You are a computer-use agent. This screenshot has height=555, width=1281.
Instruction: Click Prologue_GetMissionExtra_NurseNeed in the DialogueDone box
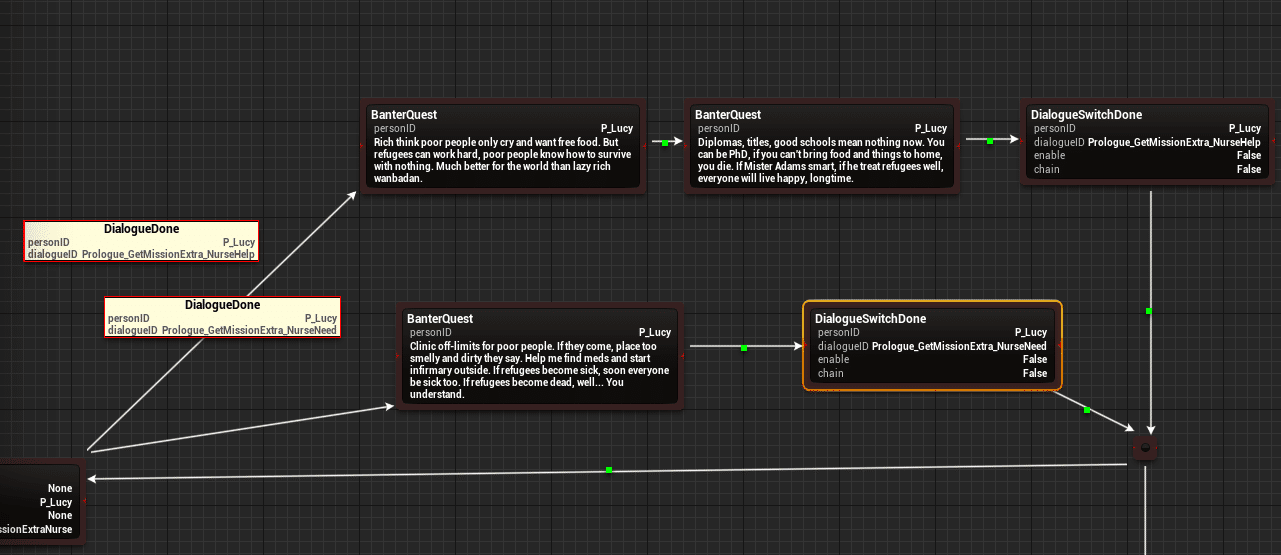(249, 330)
